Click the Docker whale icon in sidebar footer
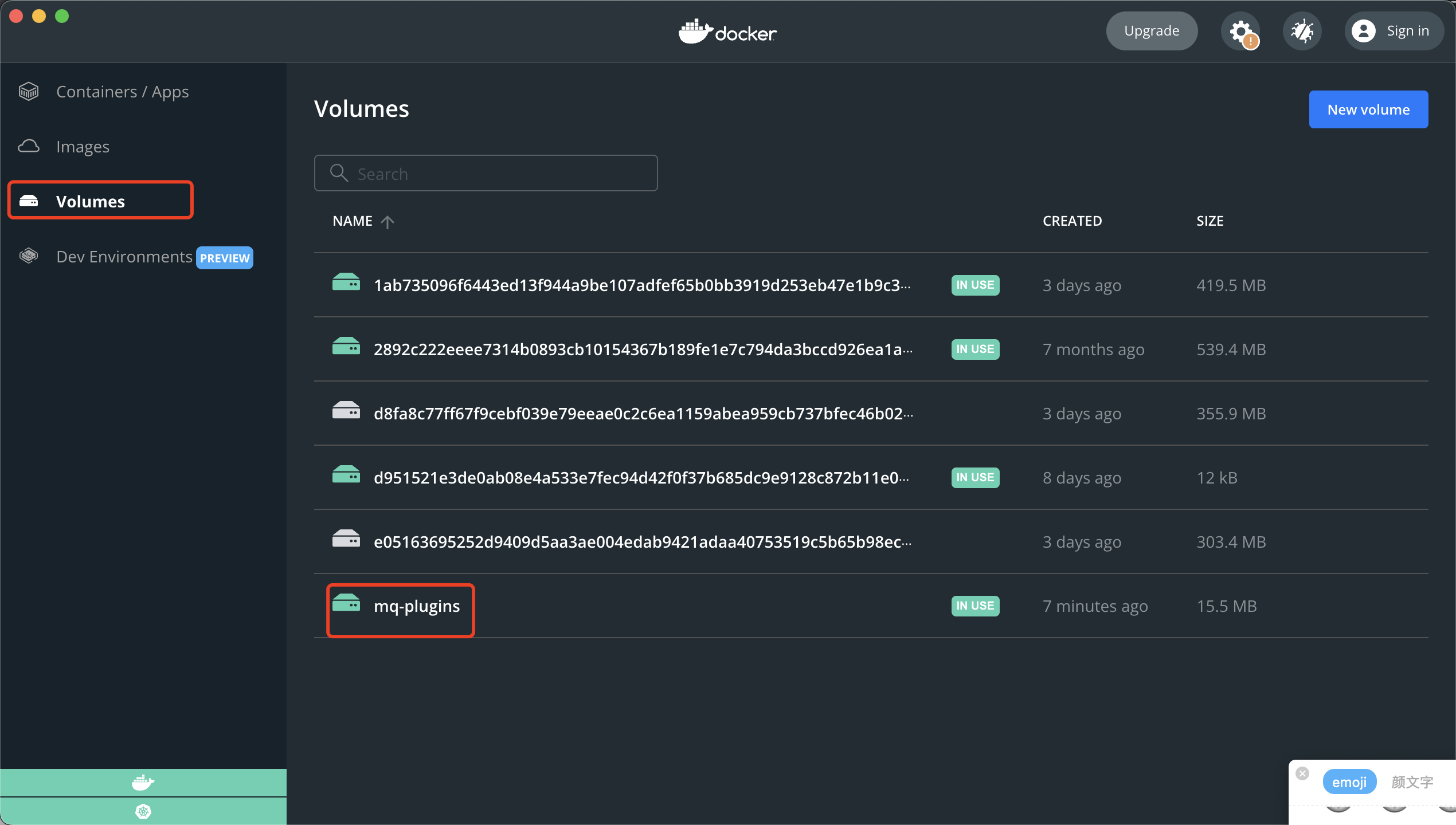Image resolution: width=1456 pixels, height=825 pixels. pyautogui.click(x=143, y=783)
